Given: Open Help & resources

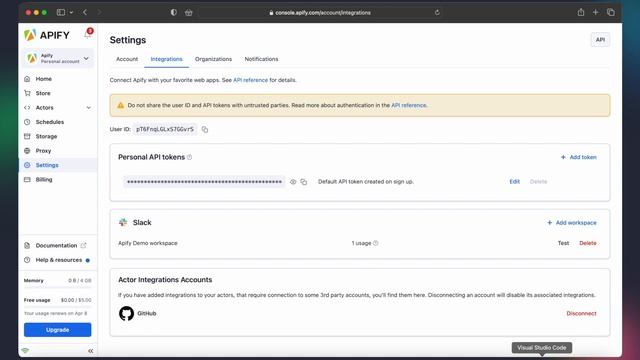Looking at the screenshot, I should (58, 260).
